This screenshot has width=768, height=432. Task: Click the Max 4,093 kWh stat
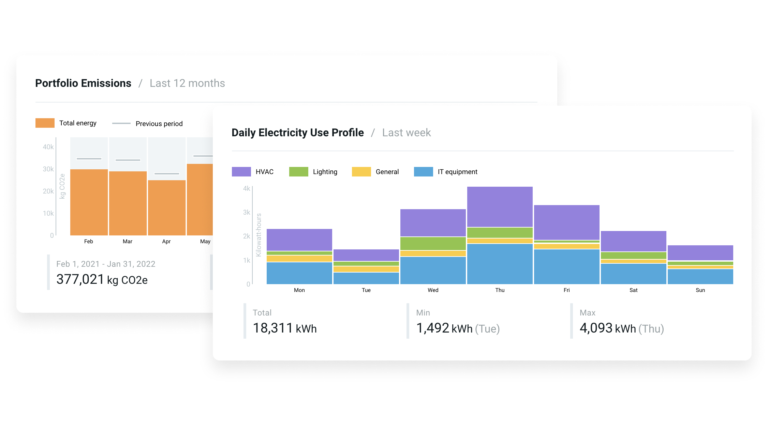621,321
